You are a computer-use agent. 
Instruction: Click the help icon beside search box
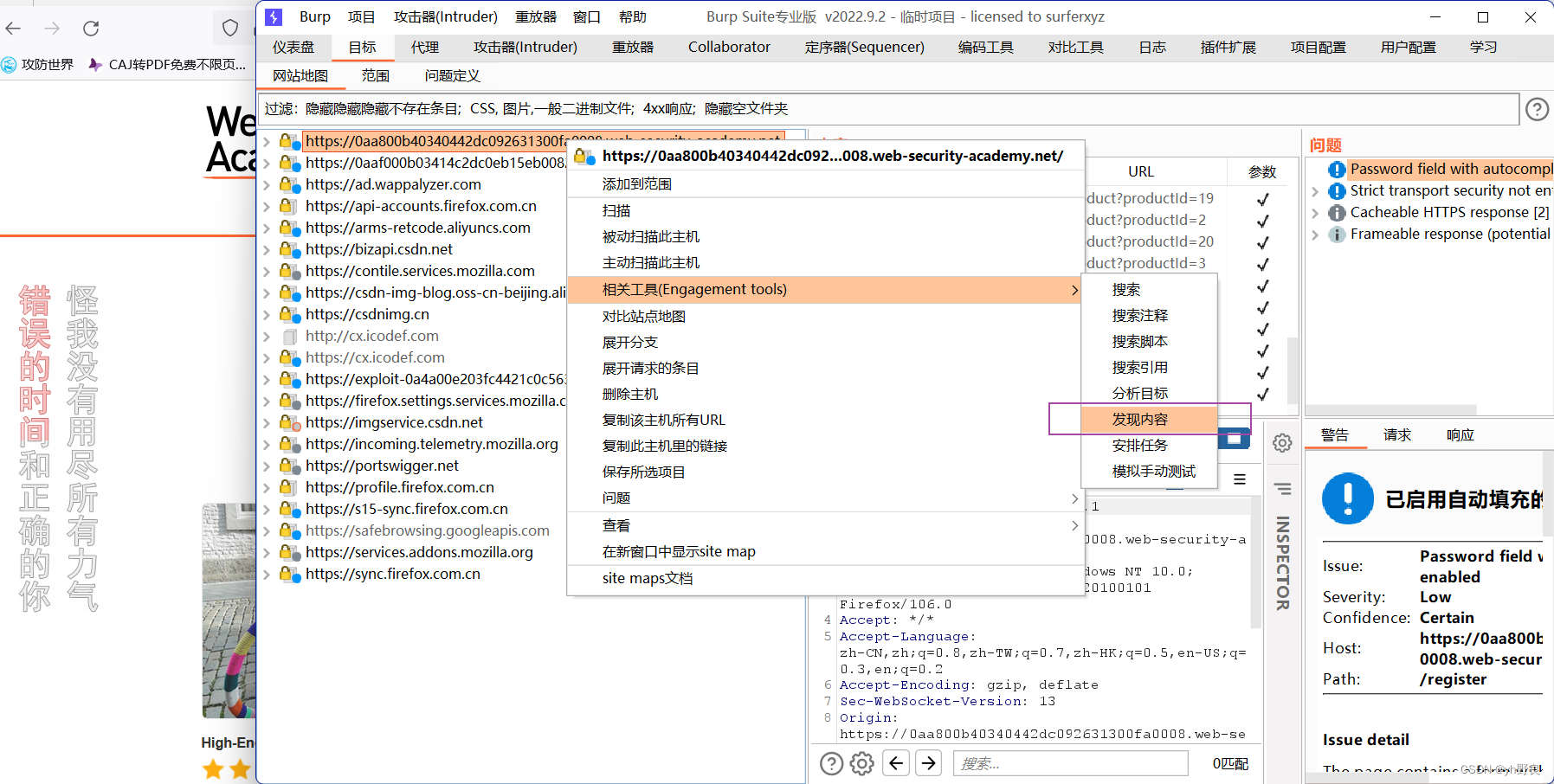pos(831,763)
